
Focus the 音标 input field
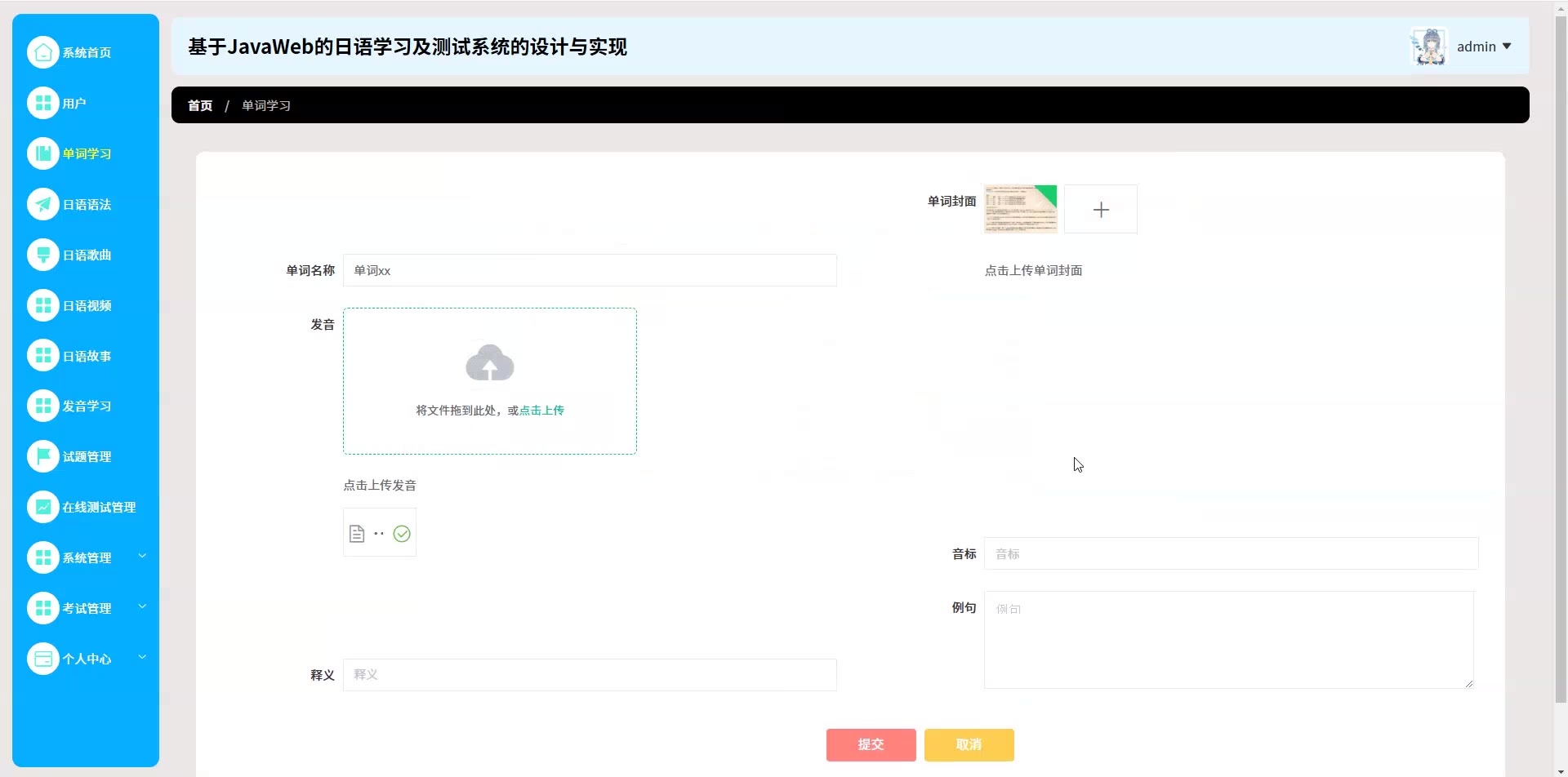click(1232, 553)
